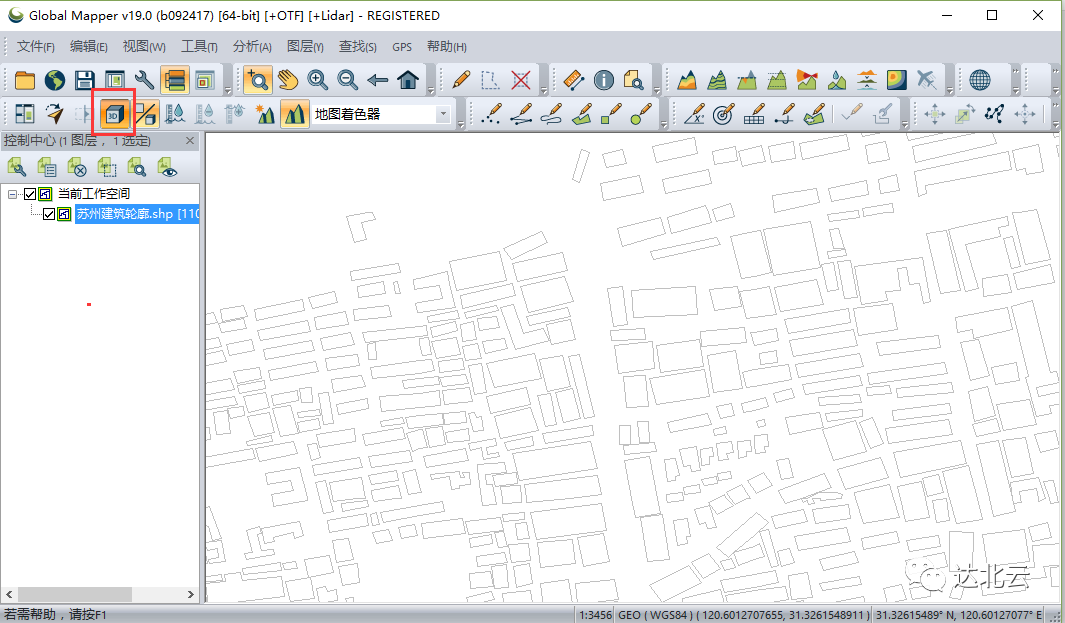Open the 视图(W) menu
Image resolution: width=1065 pixels, height=623 pixels.
[144, 46]
